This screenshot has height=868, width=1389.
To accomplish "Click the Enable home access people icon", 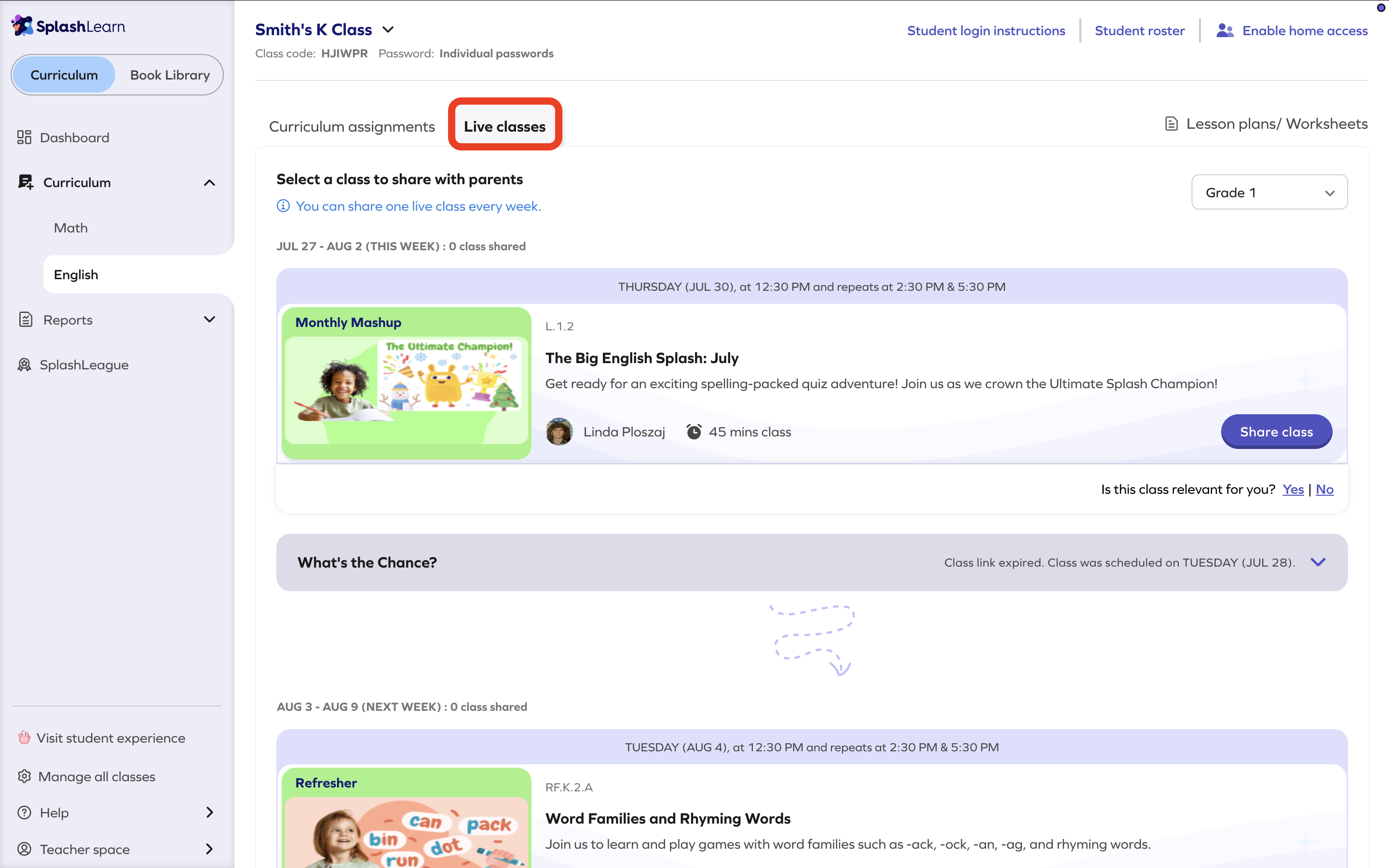I will (x=1225, y=30).
